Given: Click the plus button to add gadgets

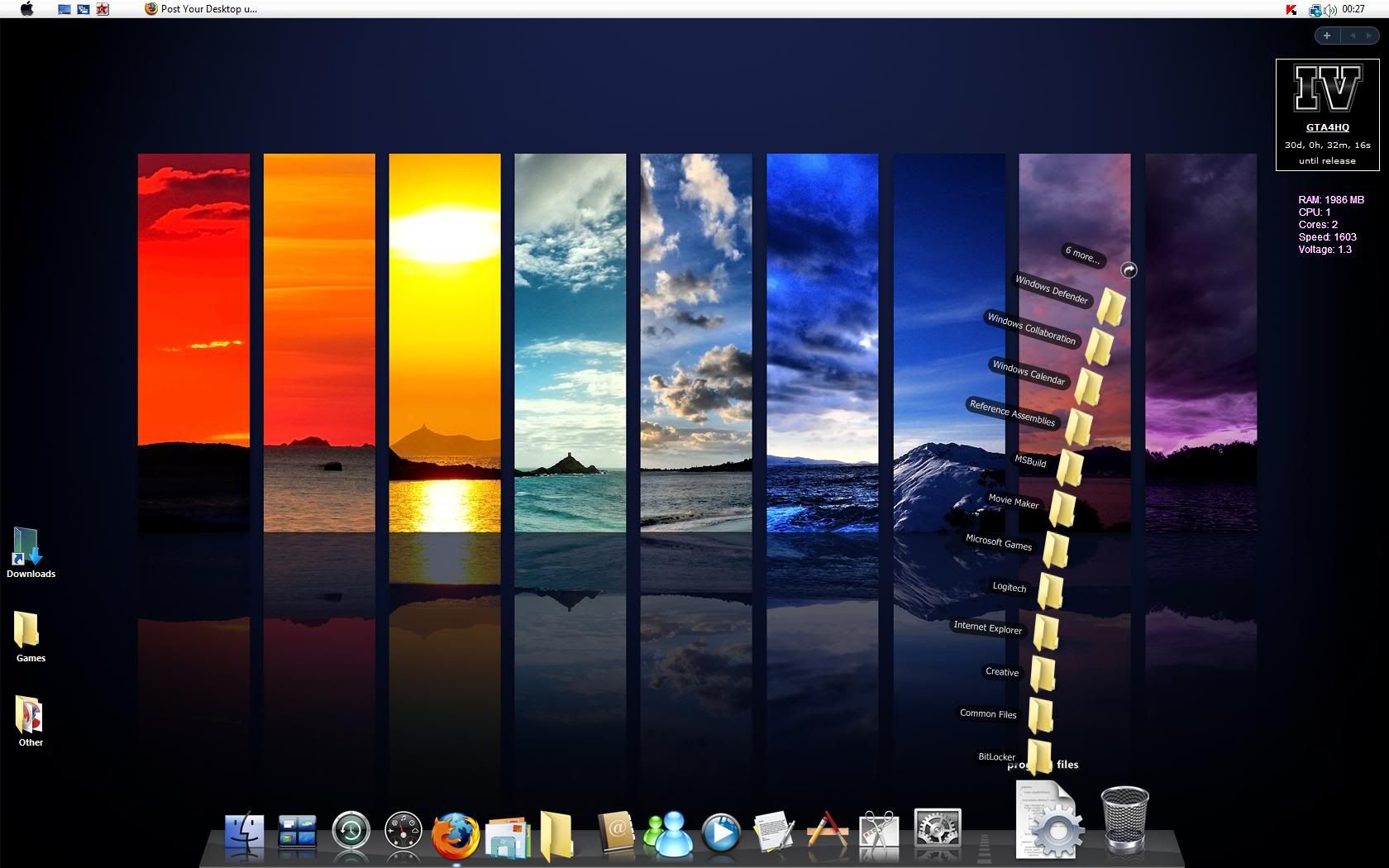Looking at the screenshot, I should [1327, 36].
